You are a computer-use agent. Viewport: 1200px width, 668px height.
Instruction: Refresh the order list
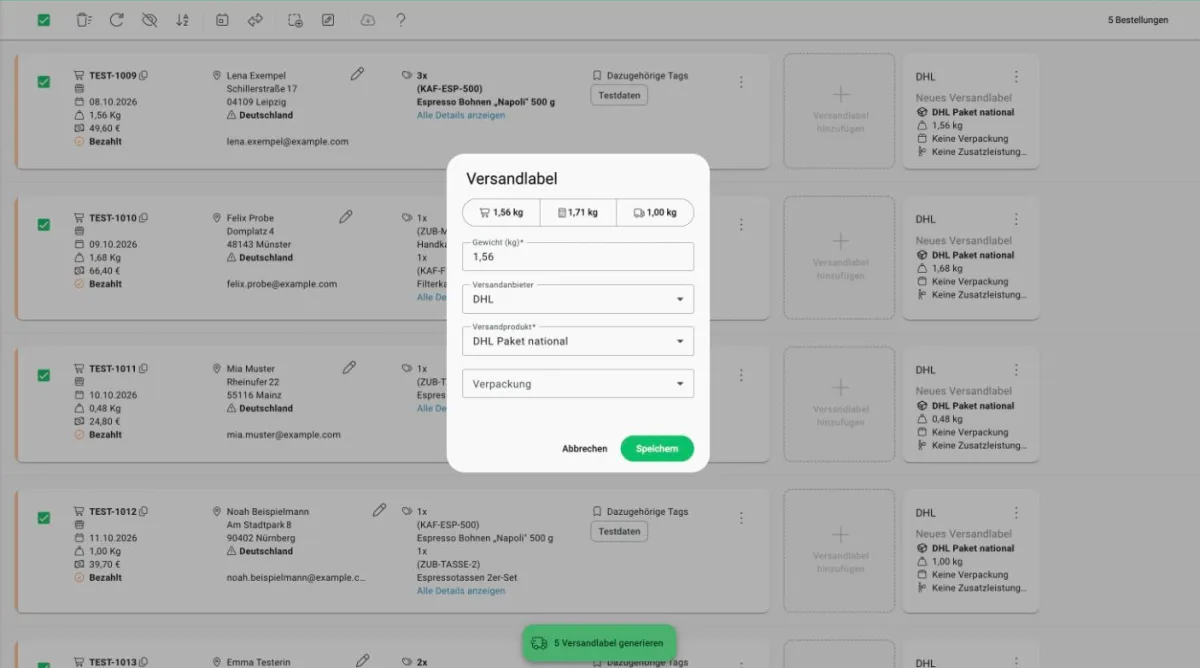click(117, 20)
